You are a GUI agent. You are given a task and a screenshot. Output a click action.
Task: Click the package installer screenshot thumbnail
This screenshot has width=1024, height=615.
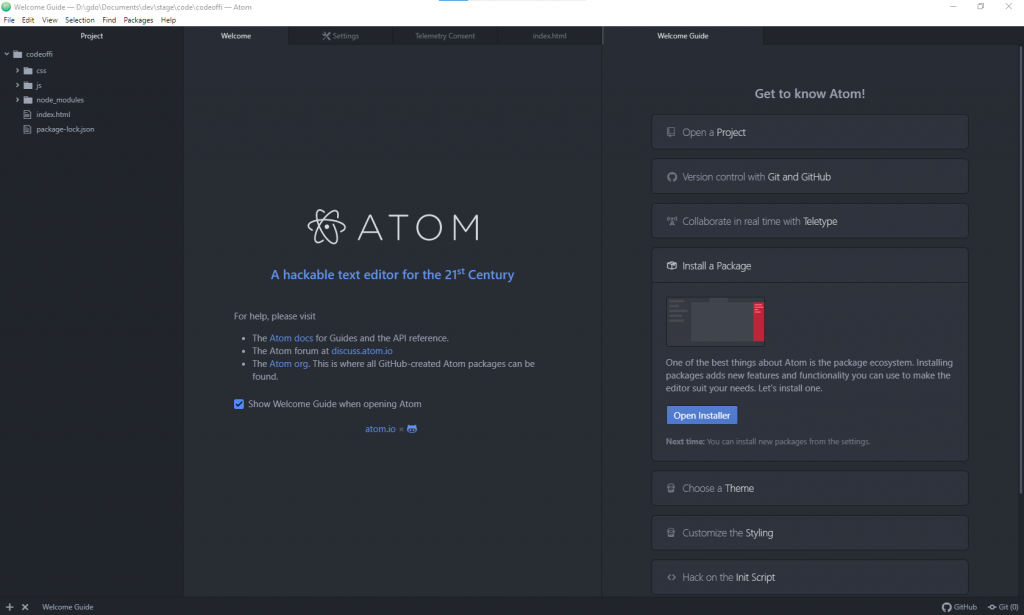[715, 321]
